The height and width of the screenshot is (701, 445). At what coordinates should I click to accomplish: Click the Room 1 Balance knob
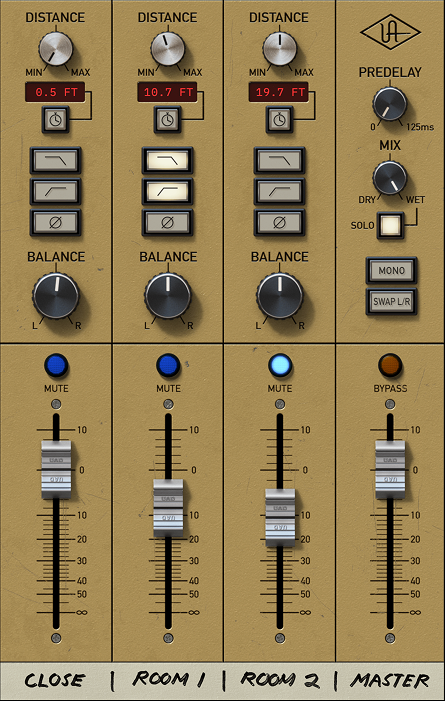[x=168, y=296]
